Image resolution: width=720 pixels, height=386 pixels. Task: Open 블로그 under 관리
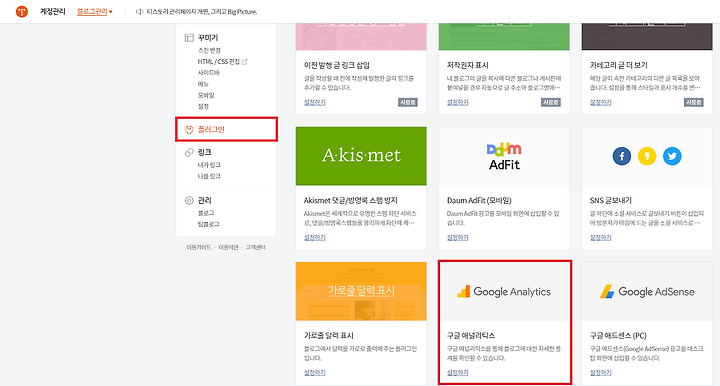pyautogui.click(x=206, y=213)
